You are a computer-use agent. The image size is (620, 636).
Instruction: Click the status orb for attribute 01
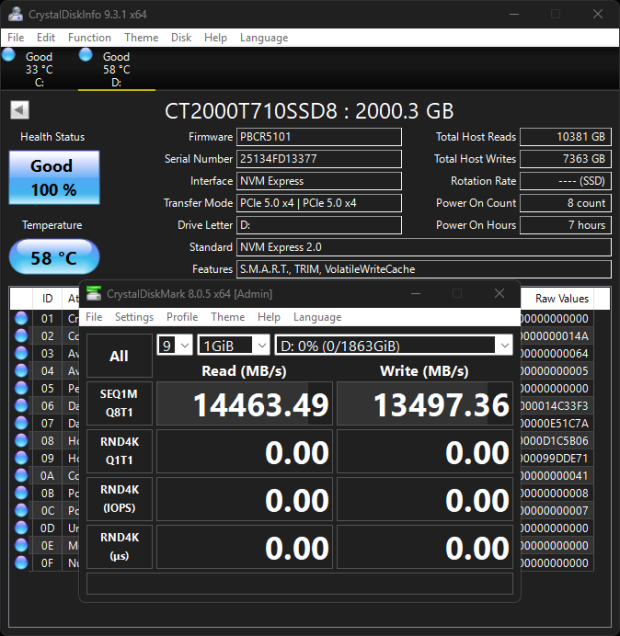point(21,318)
